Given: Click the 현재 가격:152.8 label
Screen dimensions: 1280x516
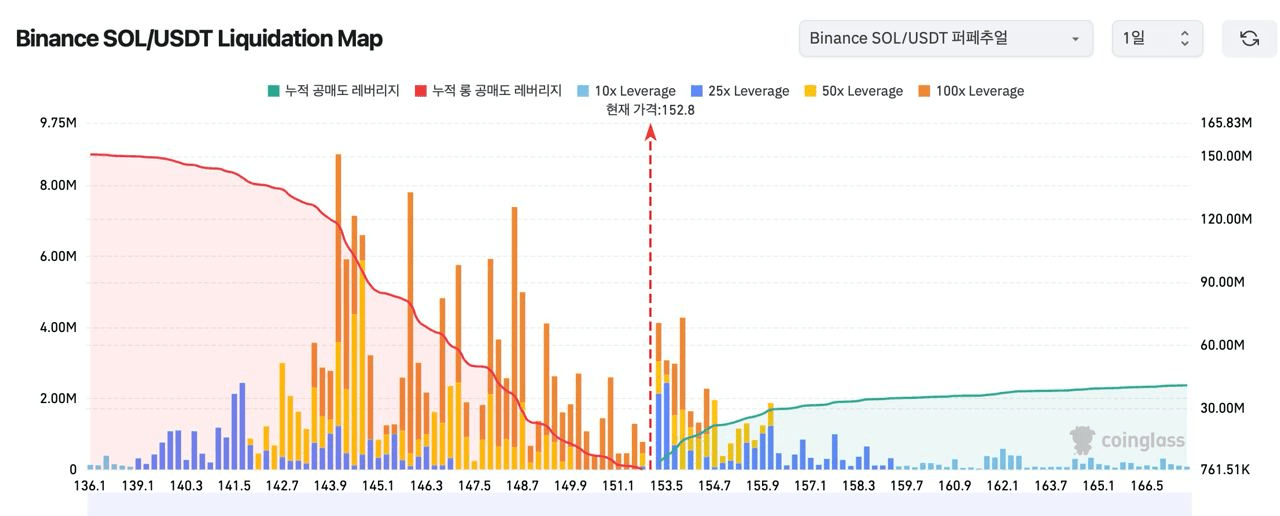Looking at the screenshot, I should tap(650, 109).
